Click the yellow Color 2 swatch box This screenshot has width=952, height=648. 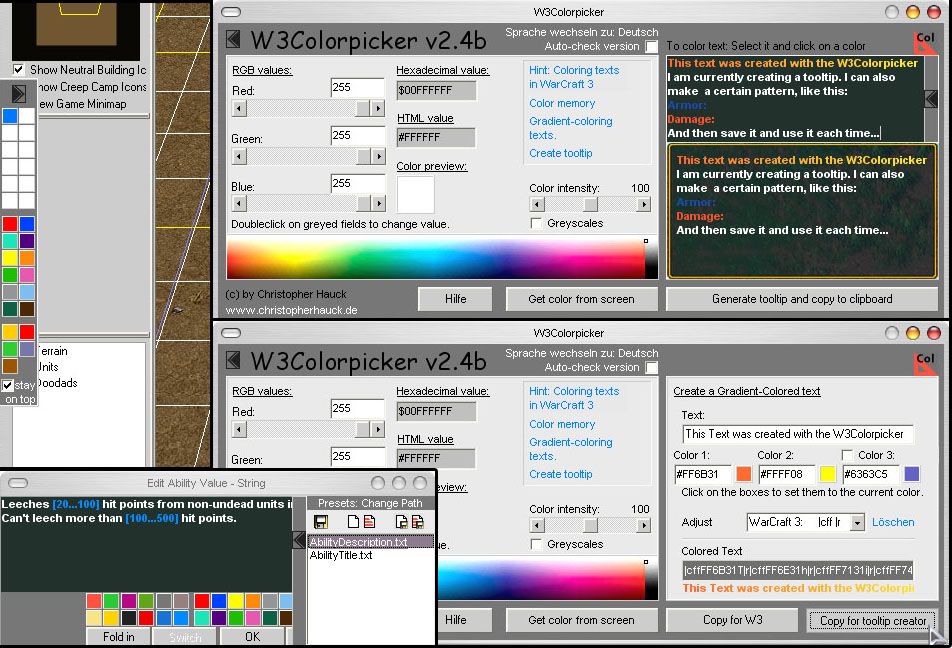(828, 474)
